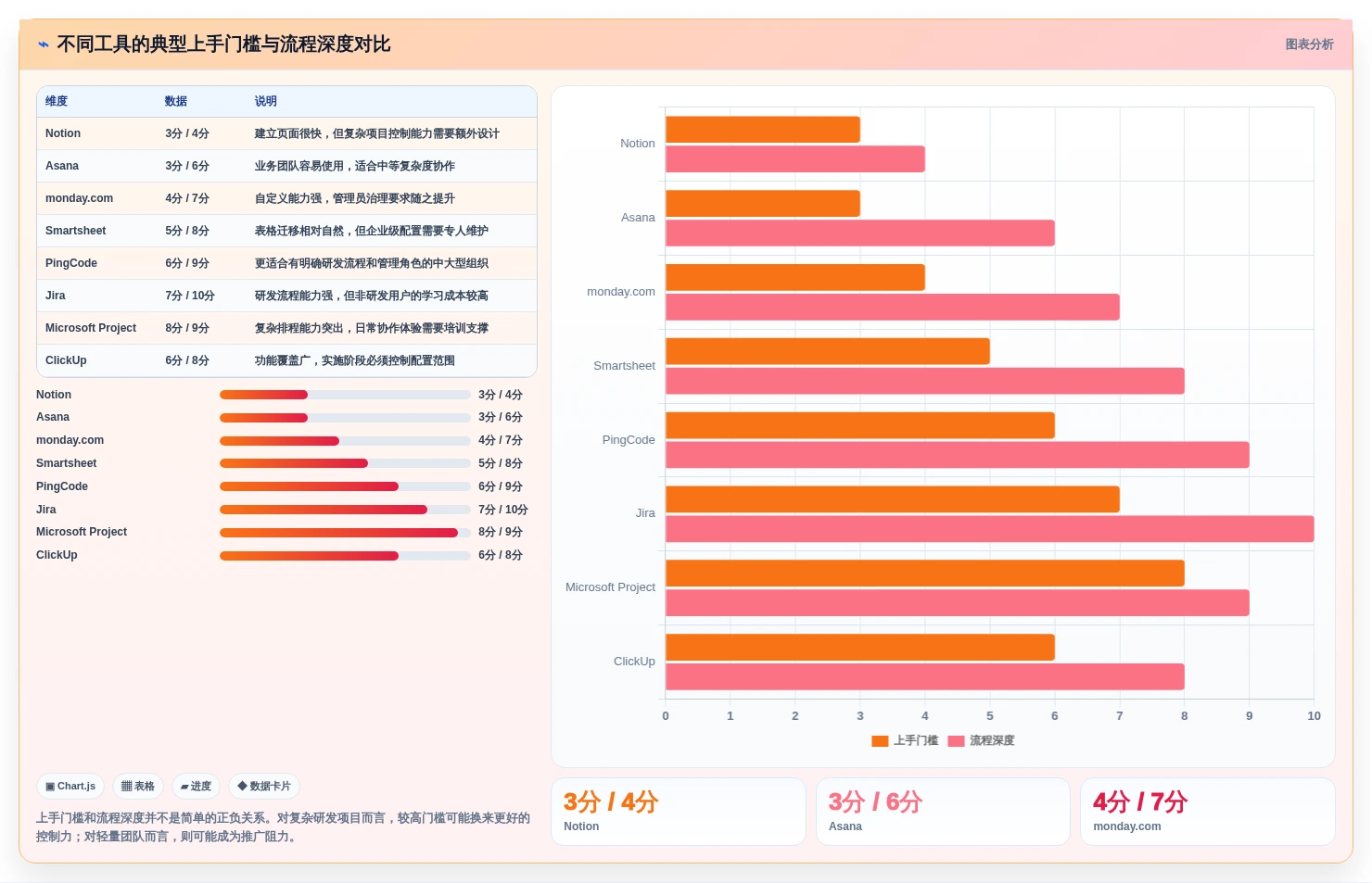Click the Asana pink 流程深度 chart bar
This screenshot has width=1372, height=883.
point(860,233)
